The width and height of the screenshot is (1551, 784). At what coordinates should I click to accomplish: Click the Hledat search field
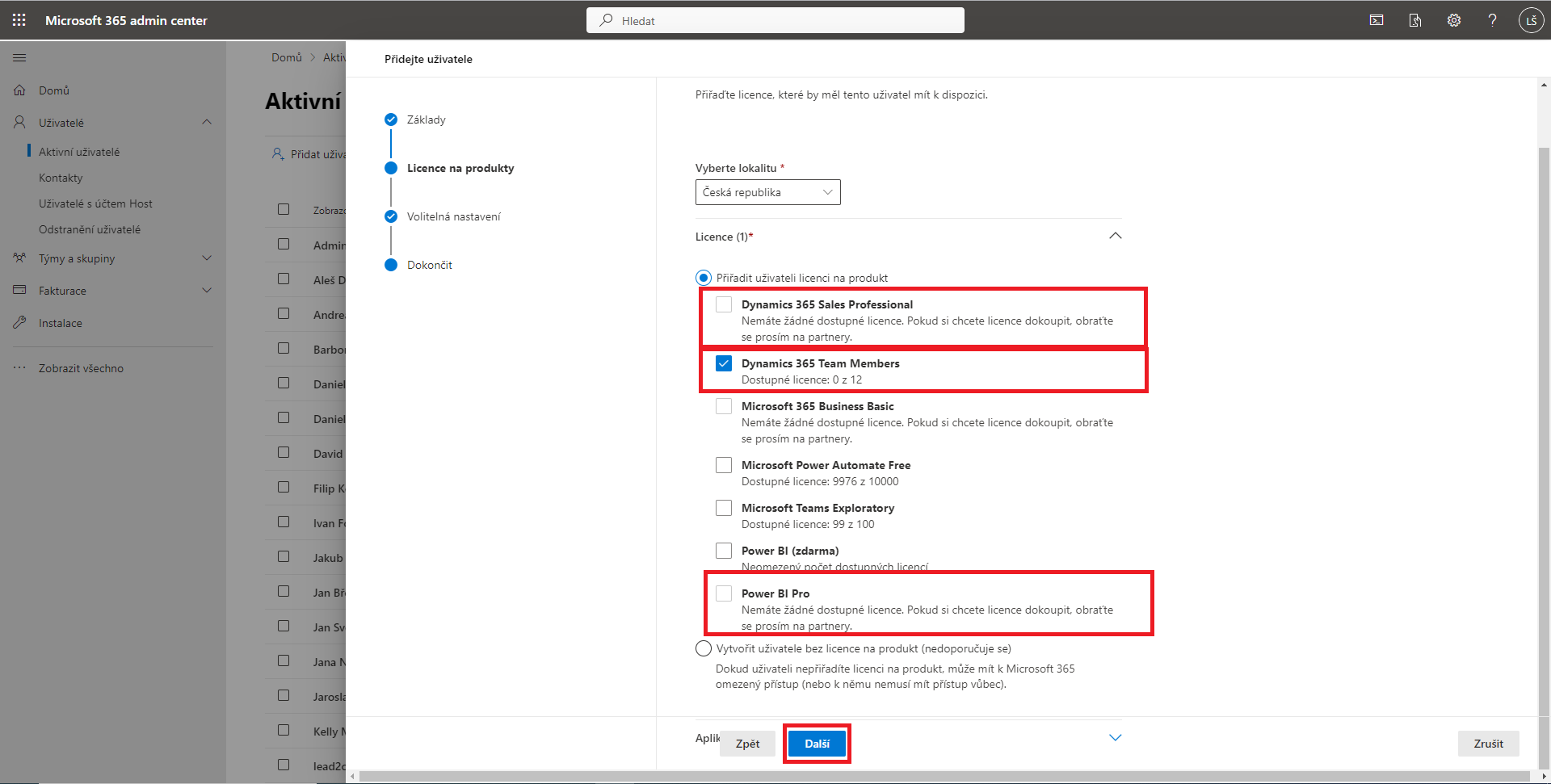[x=775, y=20]
